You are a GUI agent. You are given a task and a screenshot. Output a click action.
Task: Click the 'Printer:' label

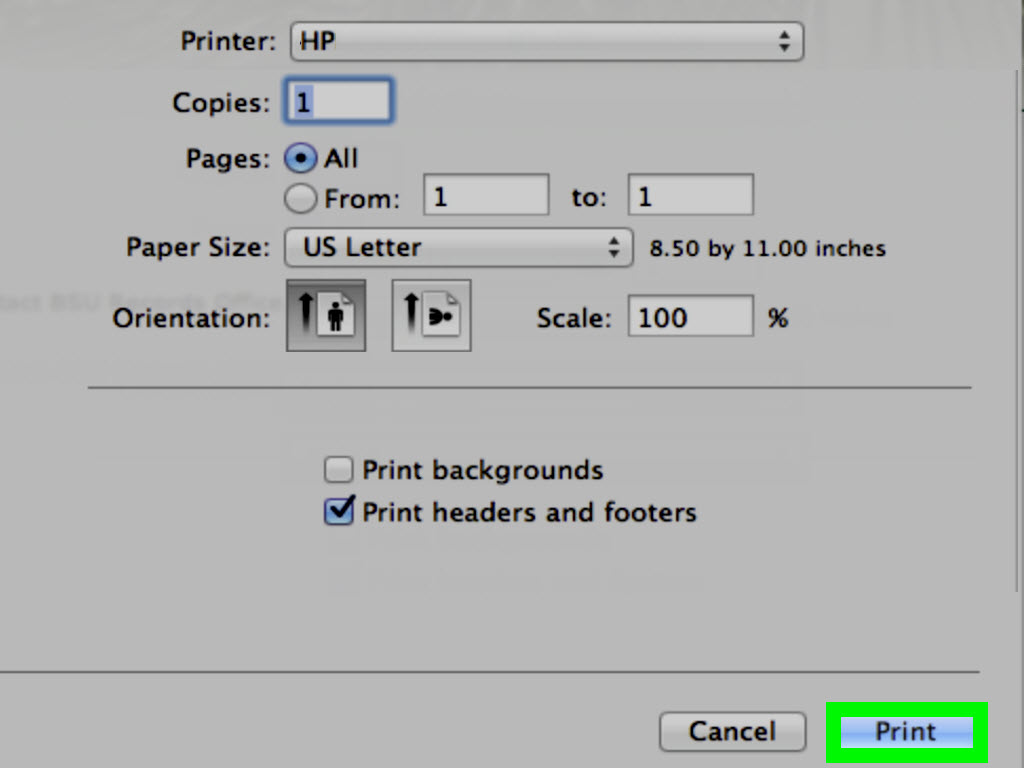pos(229,42)
